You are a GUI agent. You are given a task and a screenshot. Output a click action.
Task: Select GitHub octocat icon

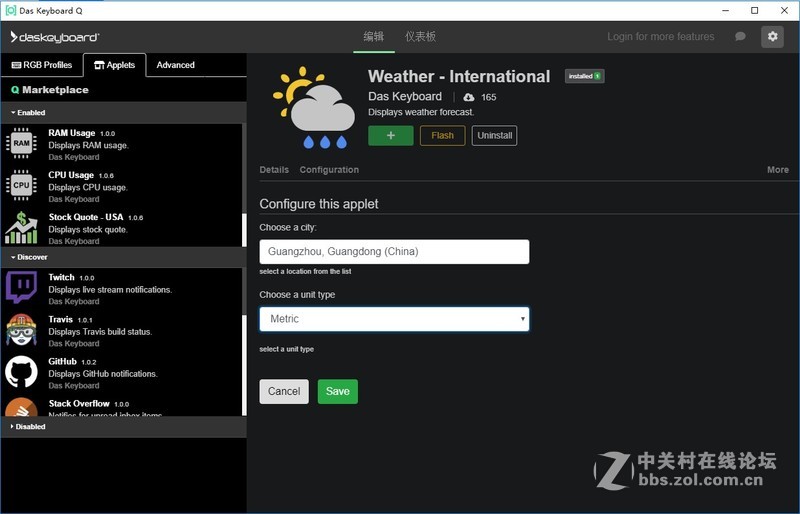tap(21, 372)
